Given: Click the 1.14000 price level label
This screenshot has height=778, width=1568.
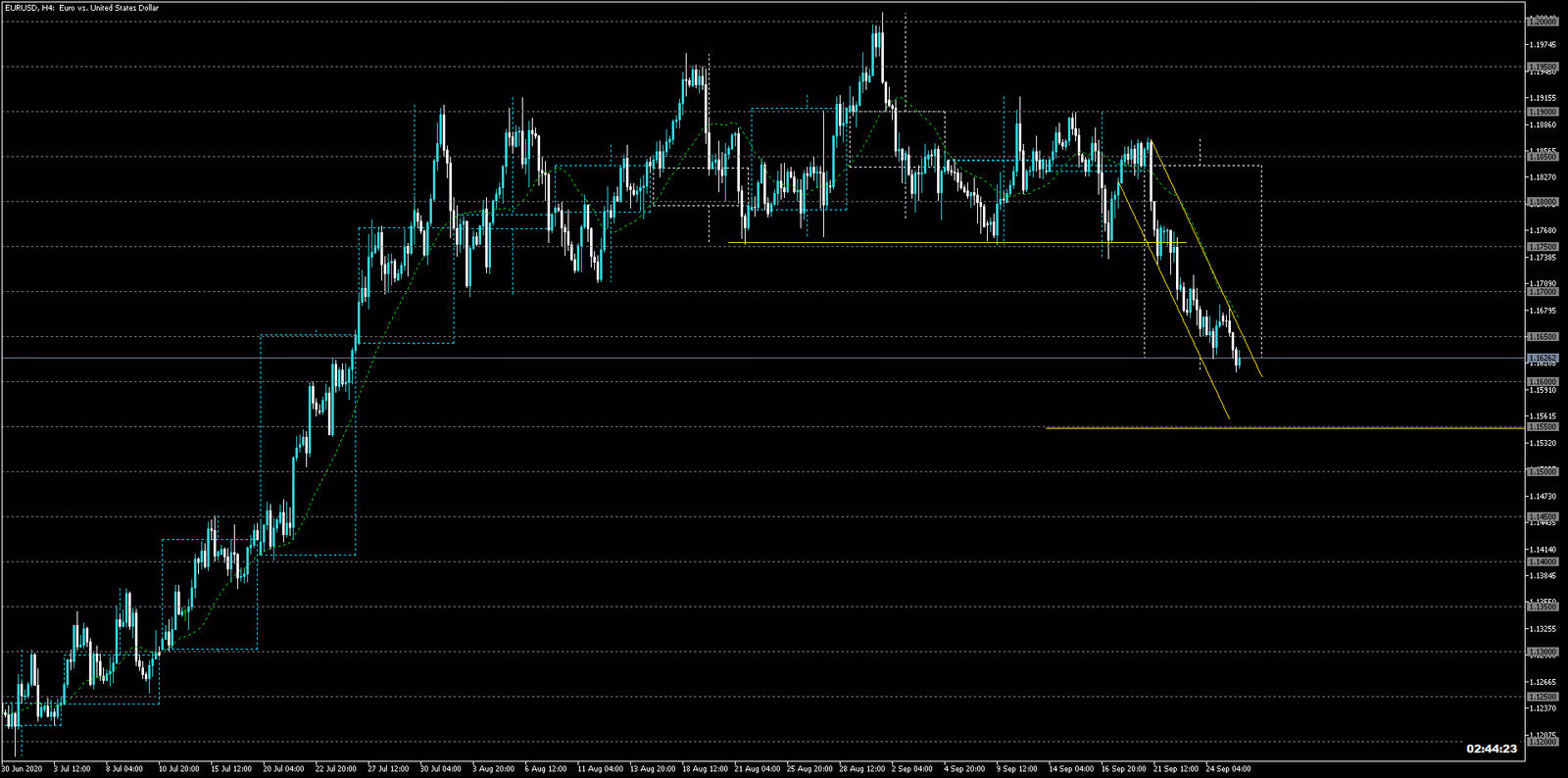Looking at the screenshot, I should [1543, 562].
